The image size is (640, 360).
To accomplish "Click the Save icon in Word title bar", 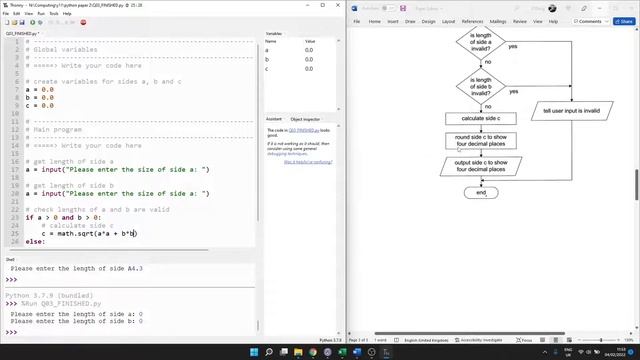I will (x=403, y=8).
